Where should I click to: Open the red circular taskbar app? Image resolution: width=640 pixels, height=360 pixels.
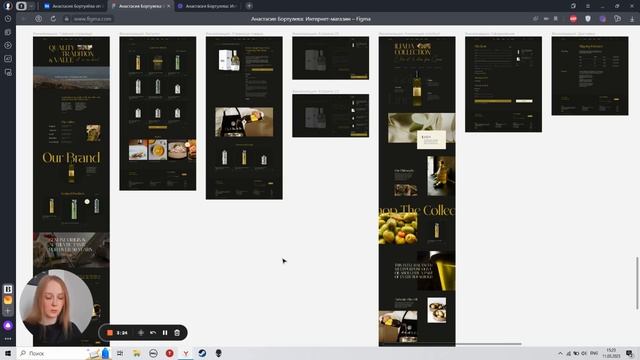click(x=169, y=353)
